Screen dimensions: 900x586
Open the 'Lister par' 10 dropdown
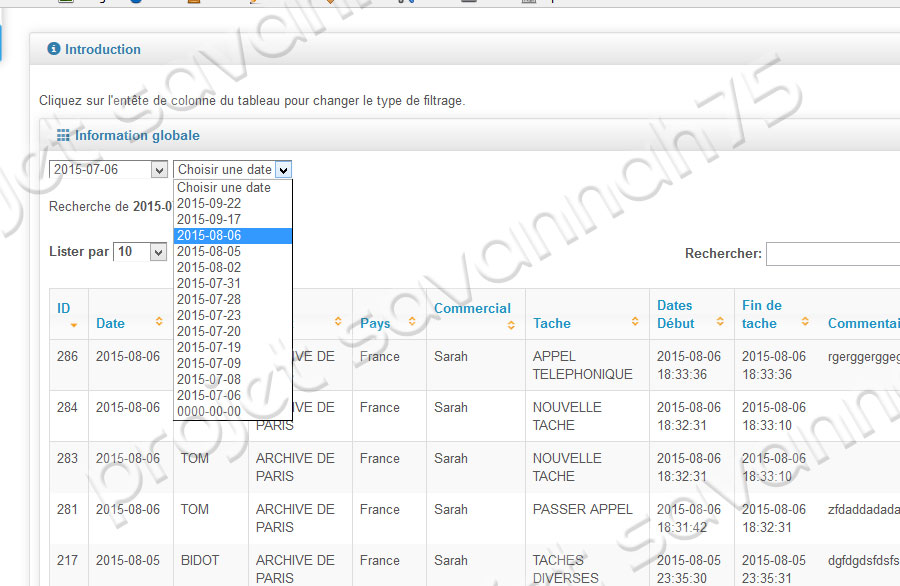tap(157, 252)
